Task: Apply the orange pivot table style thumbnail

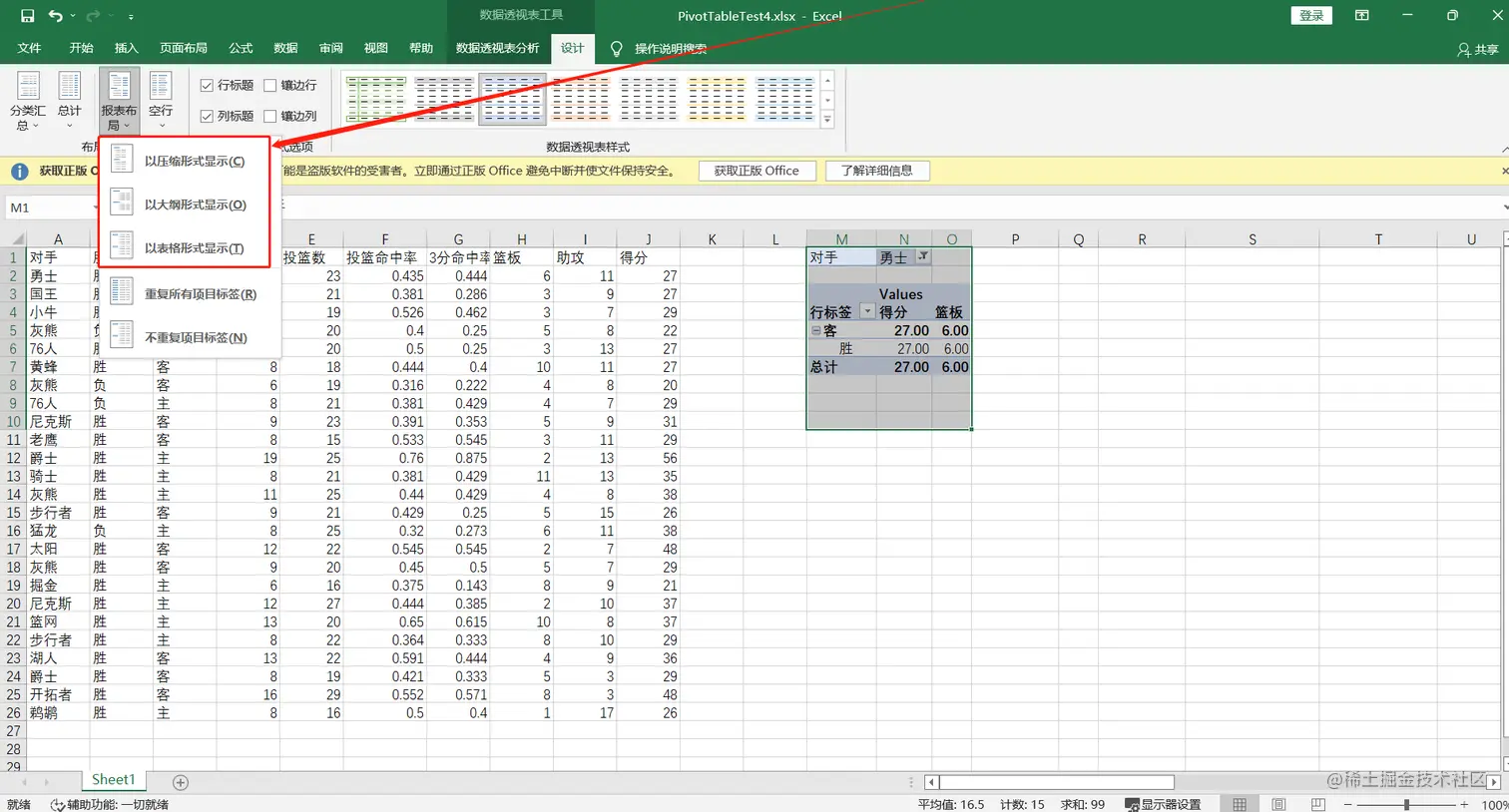Action: coord(580,99)
